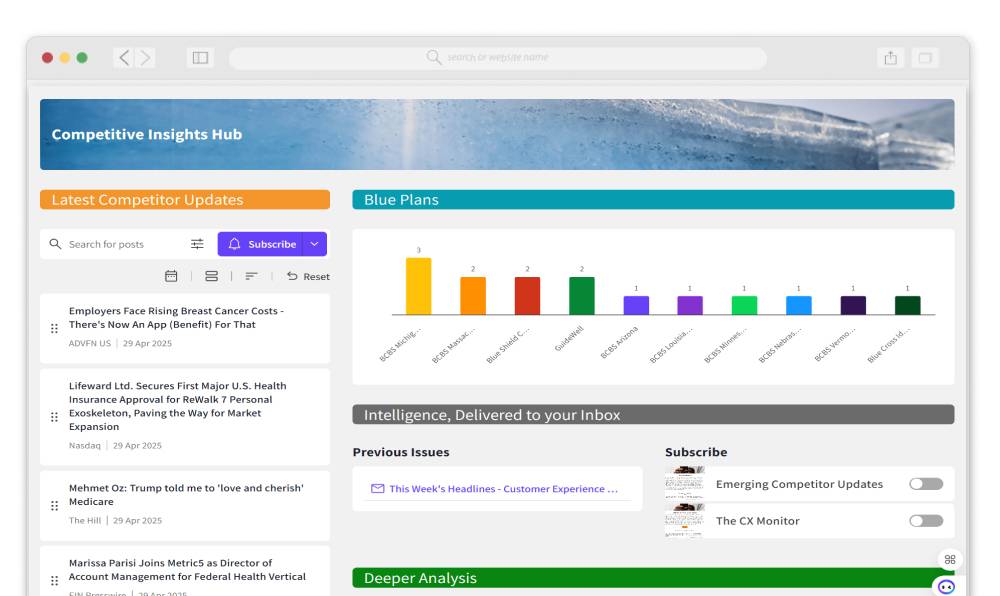The height and width of the screenshot is (596, 1000).
Task: Enable Emerging Competitor Updates subscription toggle
Action: 925,484
